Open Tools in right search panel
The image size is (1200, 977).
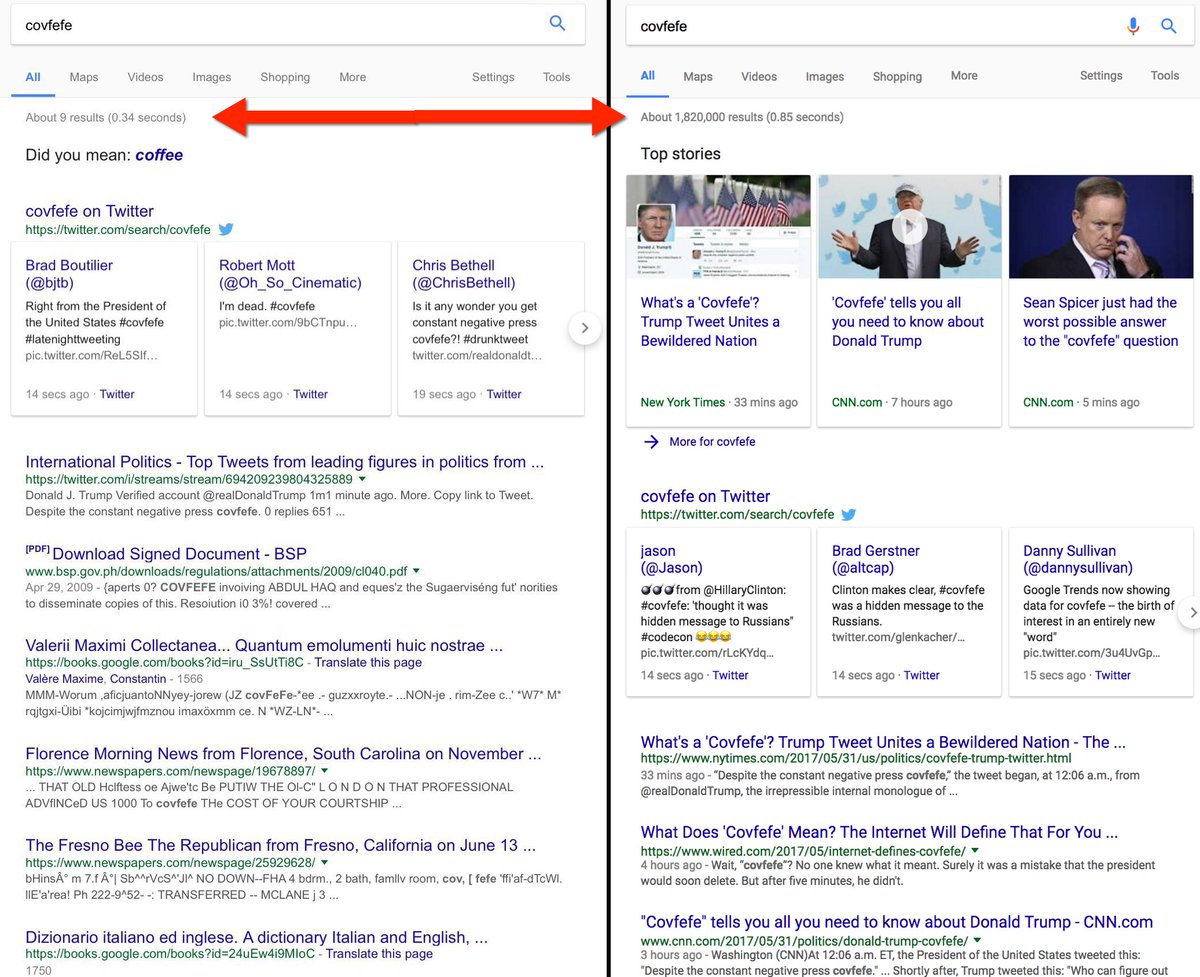[x=1165, y=75]
